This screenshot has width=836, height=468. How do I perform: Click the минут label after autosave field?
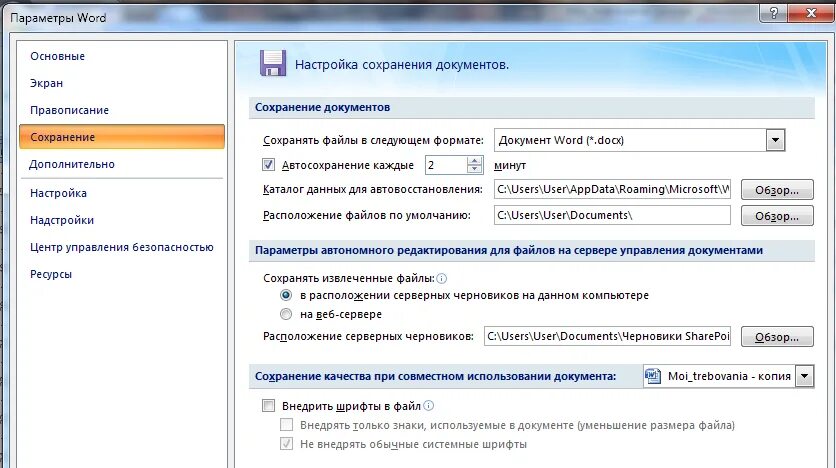click(510, 165)
